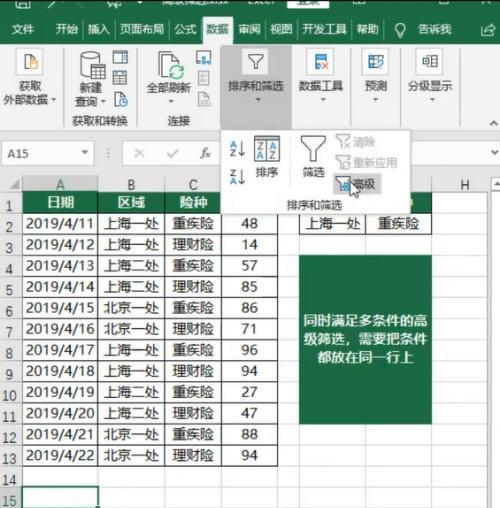
Task: Click the fx insert function icon
Action: pyautogui.click(x=205, y=153)
